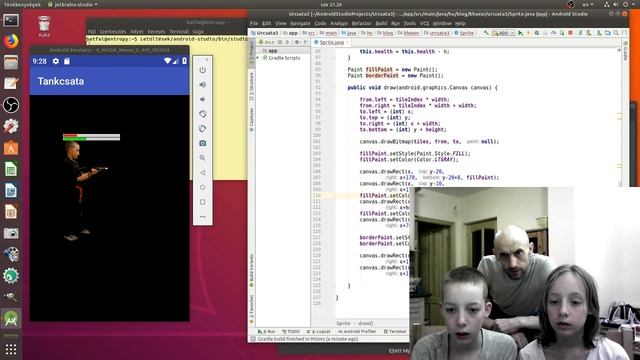Open OBS Studio from the dock
The height and width of the screenshot is (360, 640).
[x=11, y=105]
